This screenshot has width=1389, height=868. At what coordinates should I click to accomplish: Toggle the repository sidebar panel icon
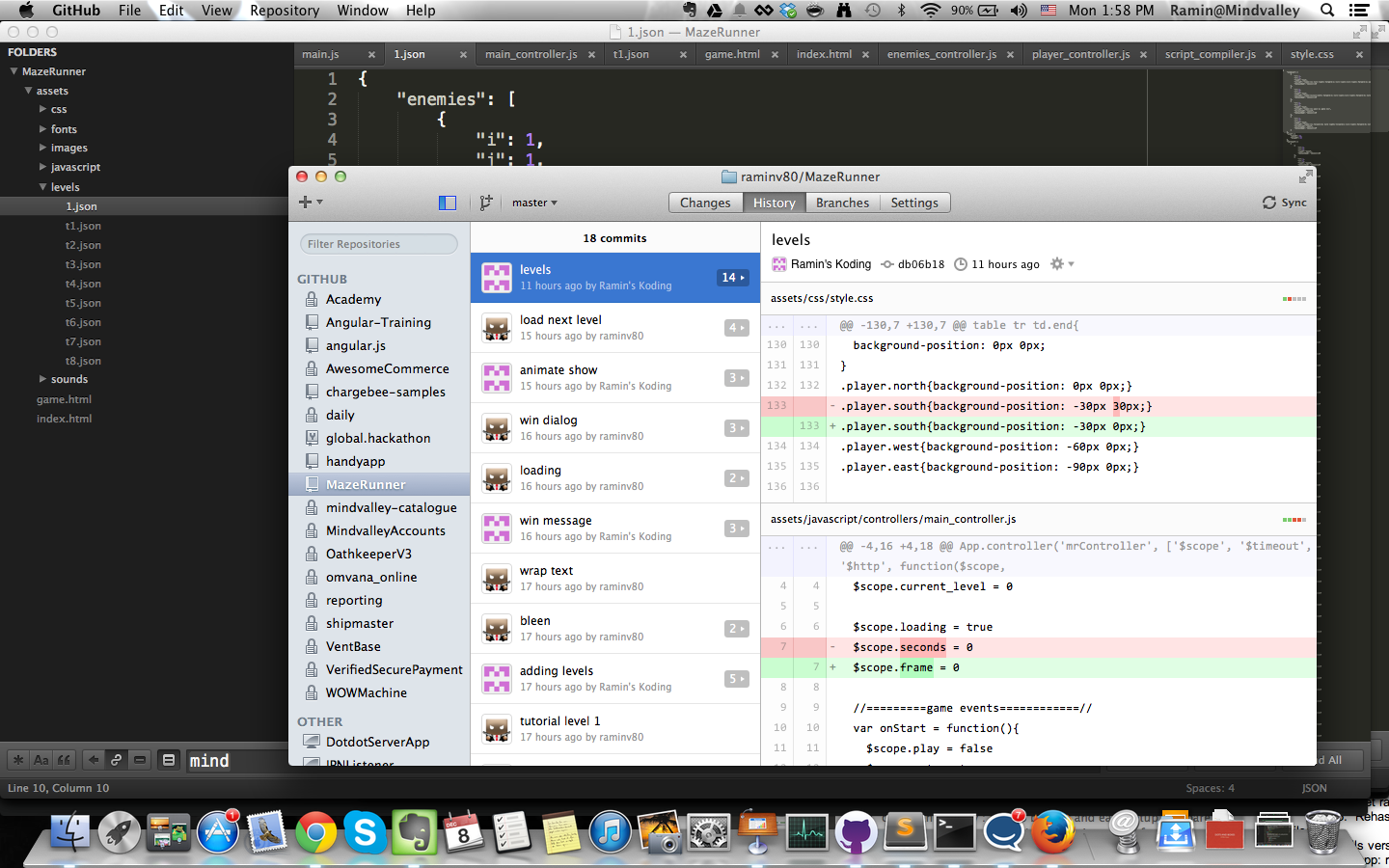448,203
